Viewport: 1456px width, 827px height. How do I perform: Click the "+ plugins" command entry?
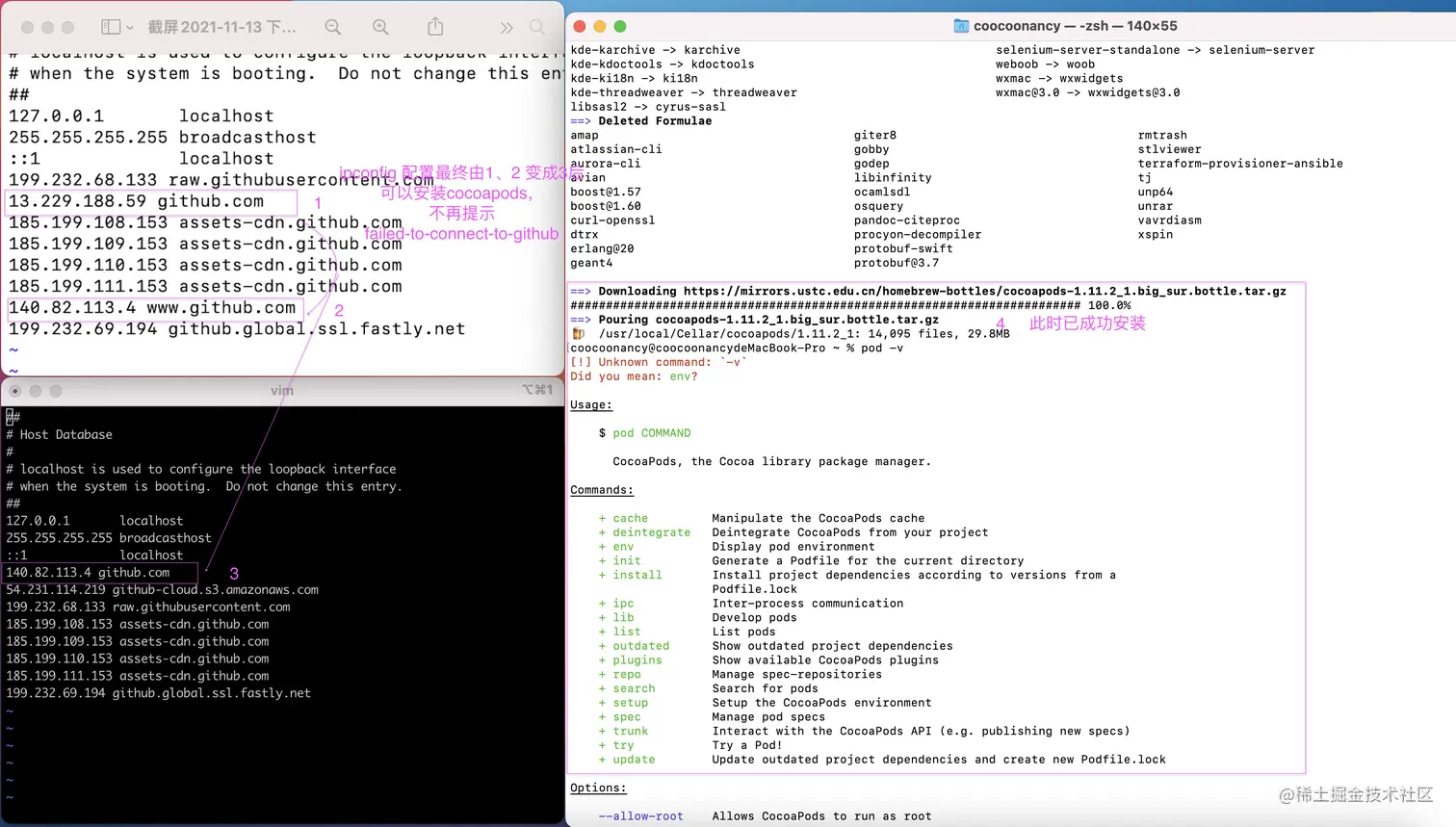click(630, 660)
